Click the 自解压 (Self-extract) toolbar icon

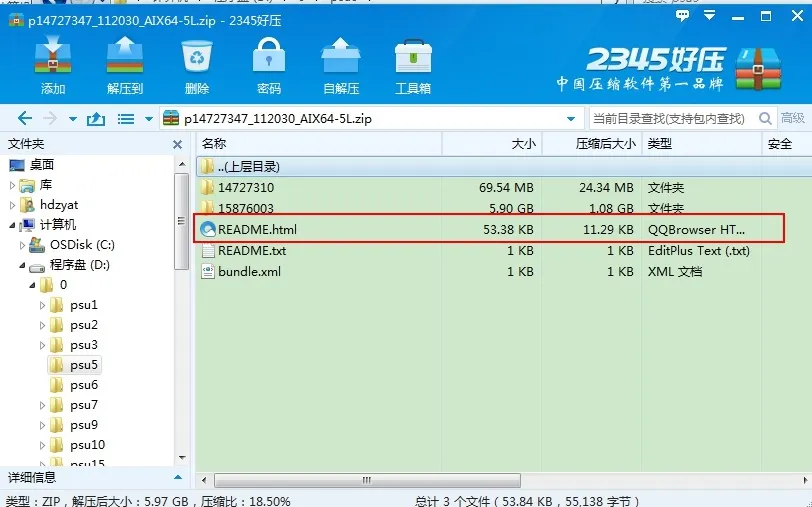pos(341,55)
